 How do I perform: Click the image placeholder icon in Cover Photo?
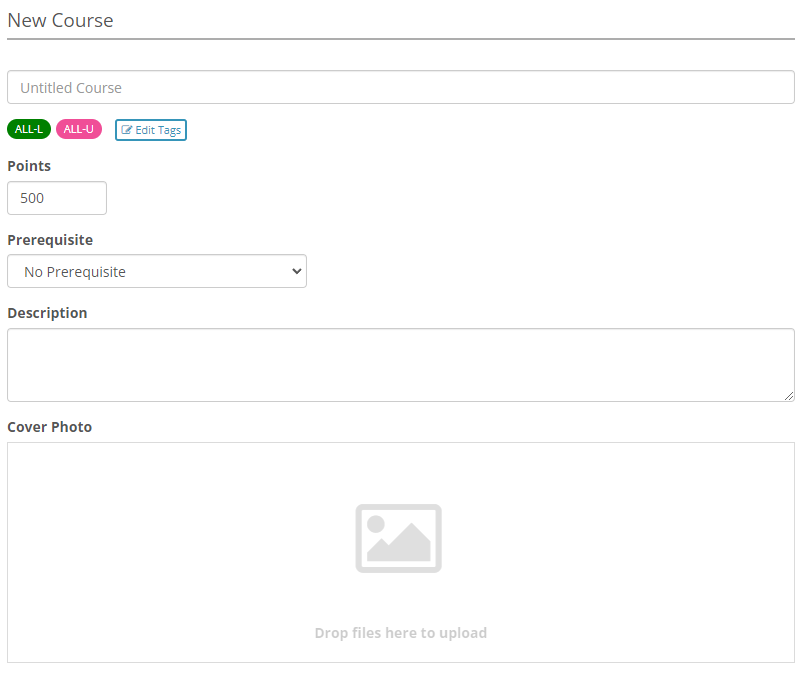pos(398,538)
